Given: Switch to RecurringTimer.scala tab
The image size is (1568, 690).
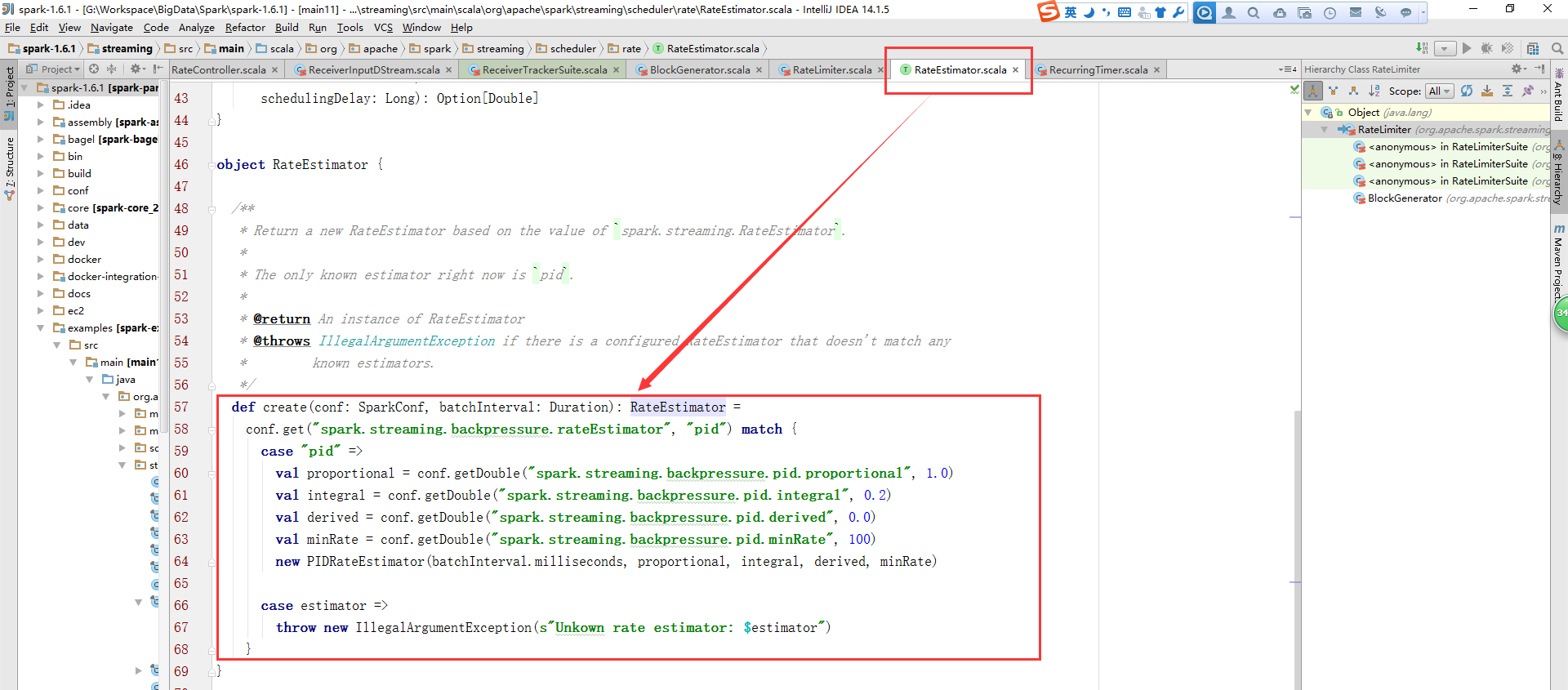Looking at the screenshot, I should (1098, 69).
